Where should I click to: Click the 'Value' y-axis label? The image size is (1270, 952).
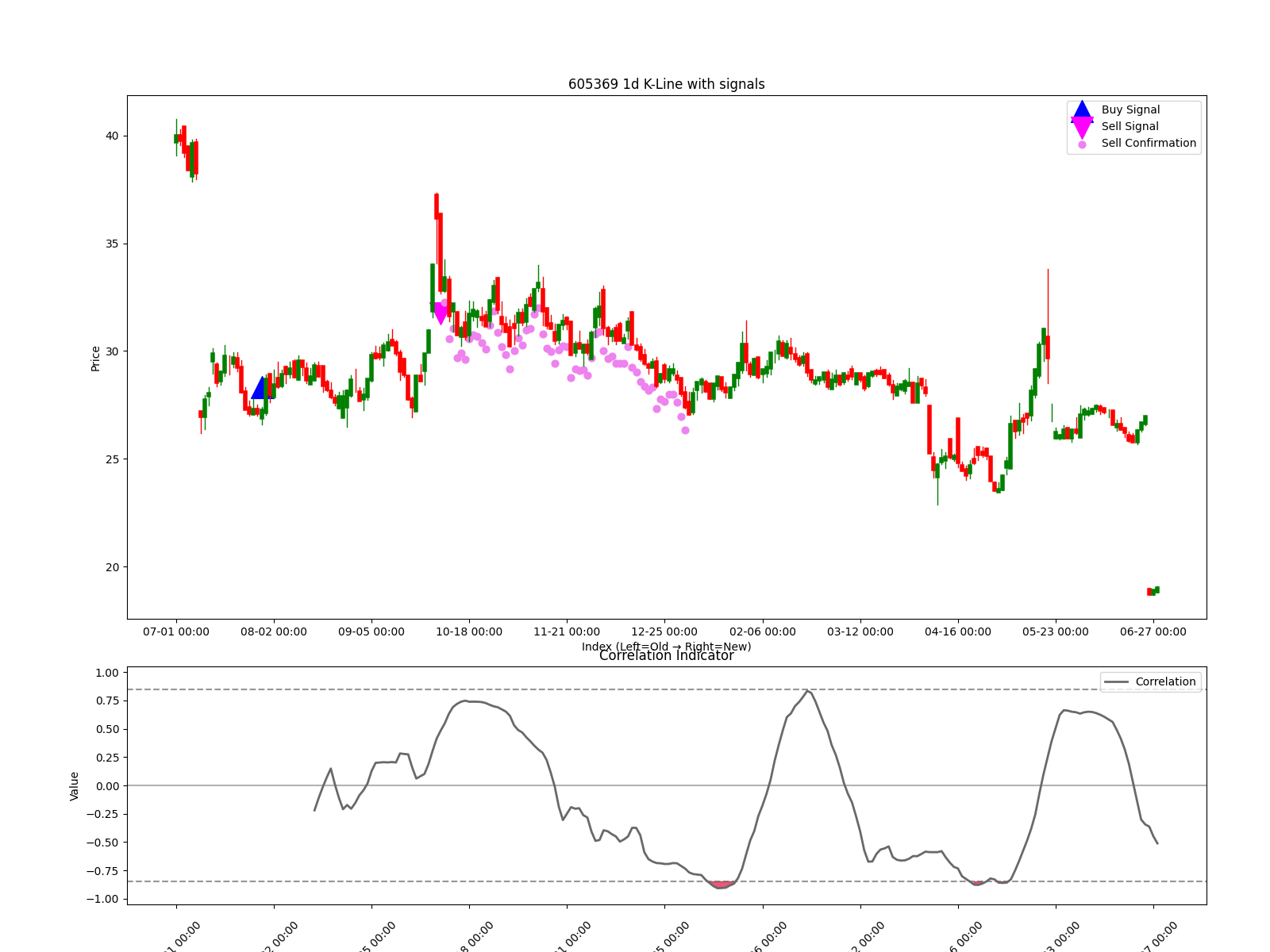[x=75, y=785]
